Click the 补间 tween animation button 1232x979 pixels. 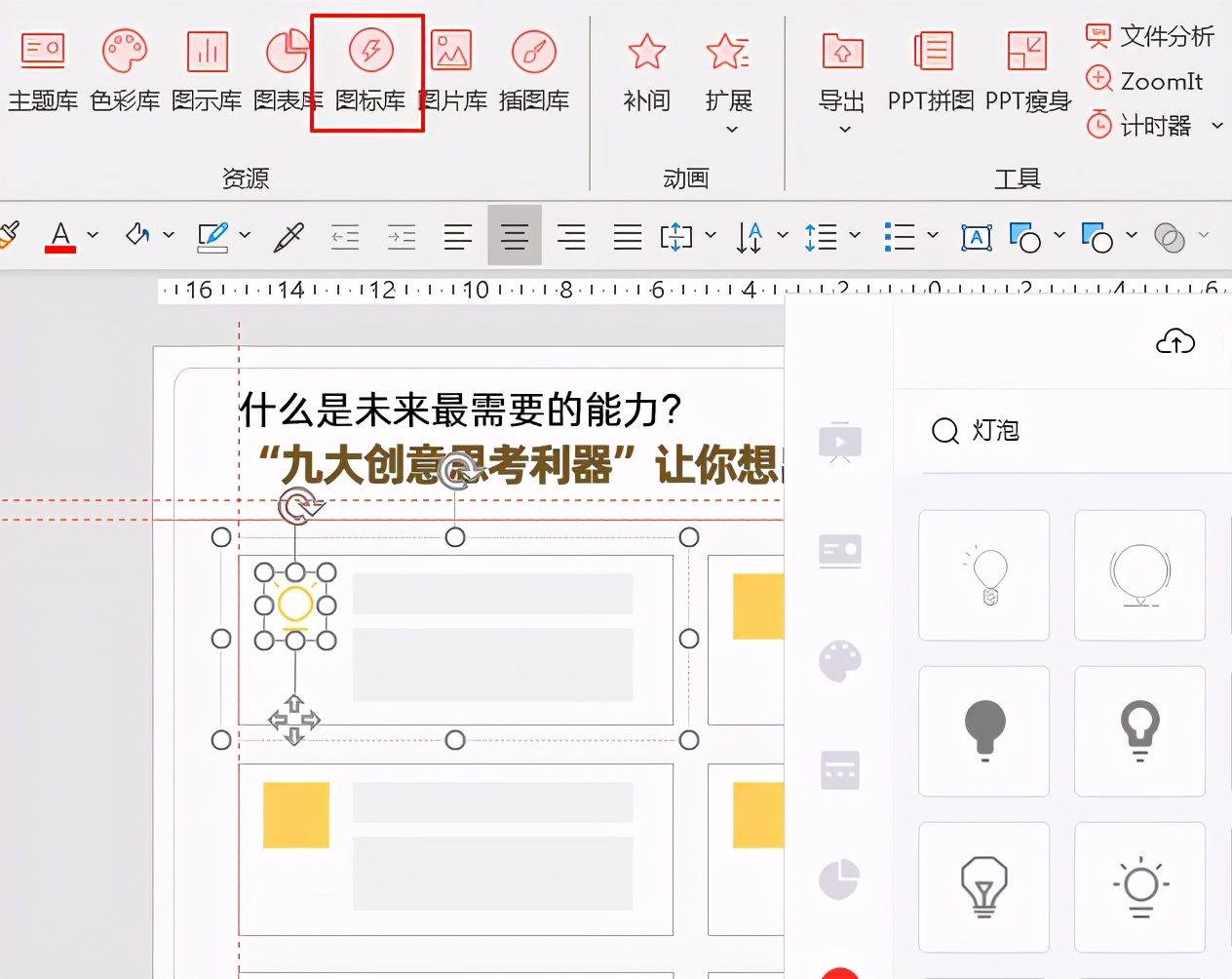(645, 68)
